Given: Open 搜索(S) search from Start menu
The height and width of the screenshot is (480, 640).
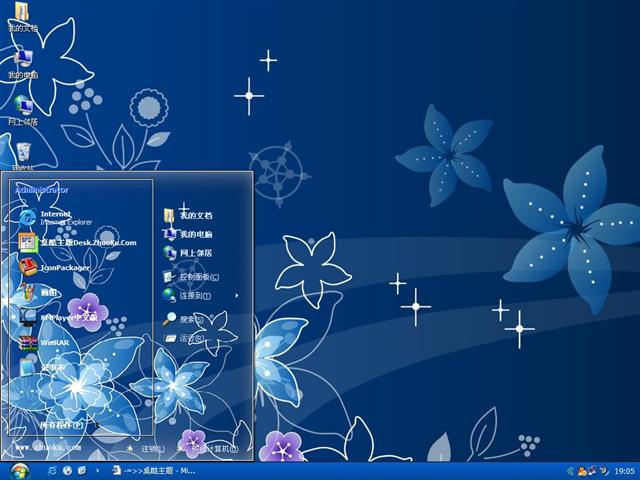Looking at the screenshot, I should coord(182,319).
